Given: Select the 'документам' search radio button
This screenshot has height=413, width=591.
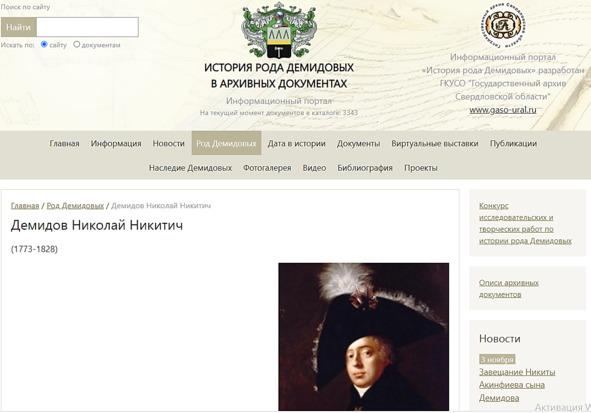Looking at the screenshot, I should (77, 44).
